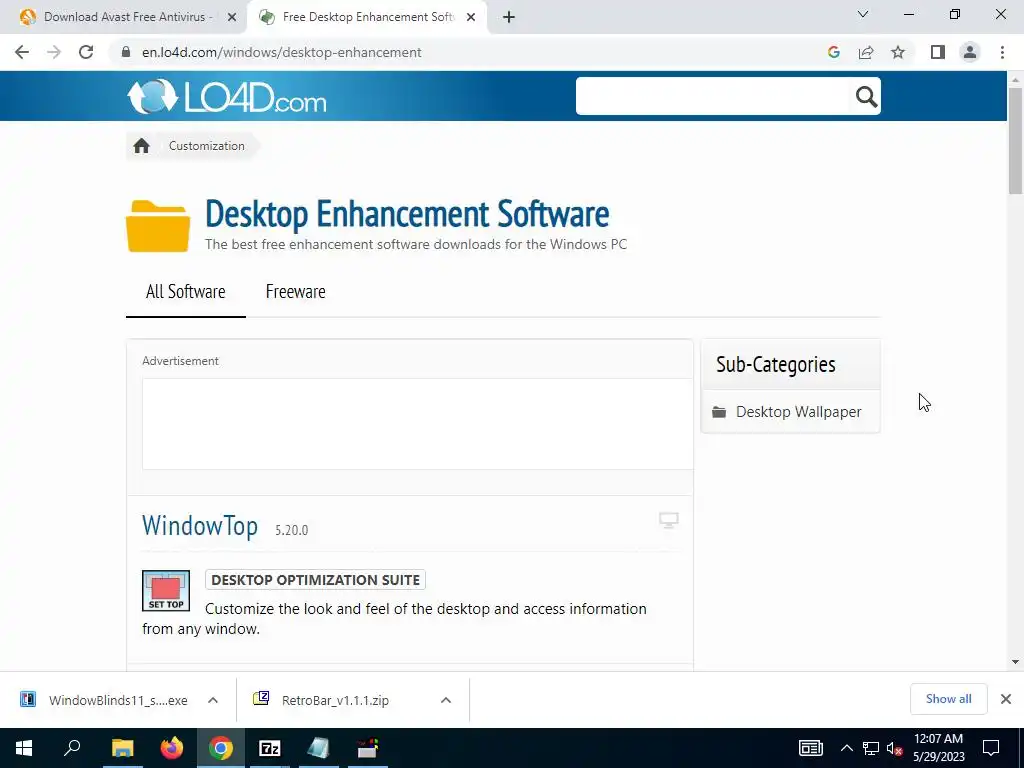1024x768 pixels.
Task: Launch Firefox from taskbar
Action: 172,748
